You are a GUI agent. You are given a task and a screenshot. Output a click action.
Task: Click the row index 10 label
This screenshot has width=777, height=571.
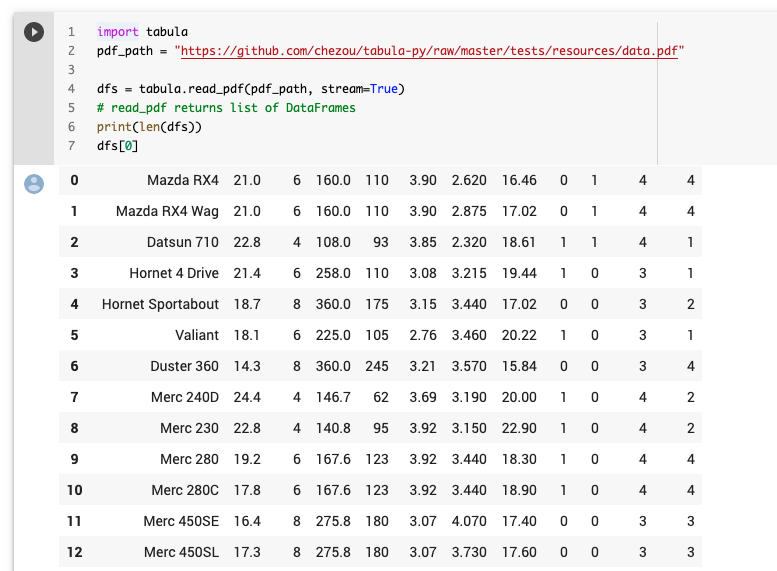tap(74, 490)
